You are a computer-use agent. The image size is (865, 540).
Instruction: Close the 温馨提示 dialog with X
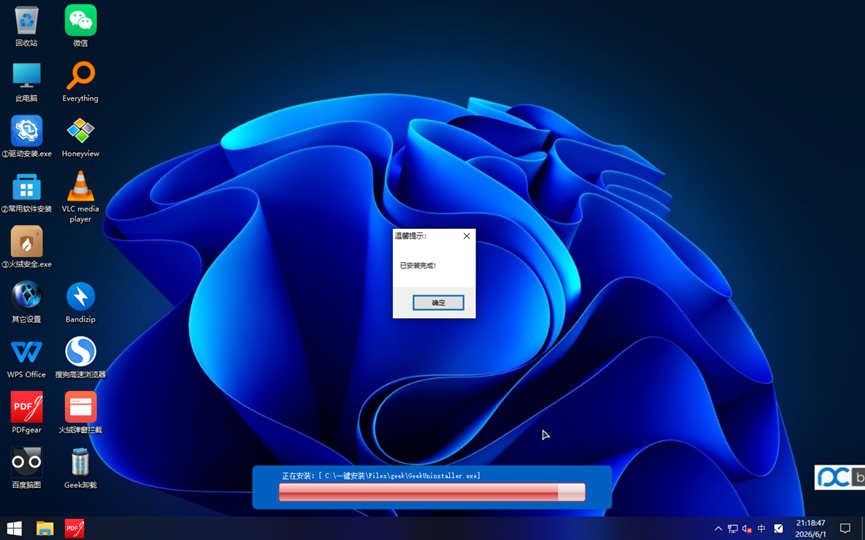pos(467,236)
